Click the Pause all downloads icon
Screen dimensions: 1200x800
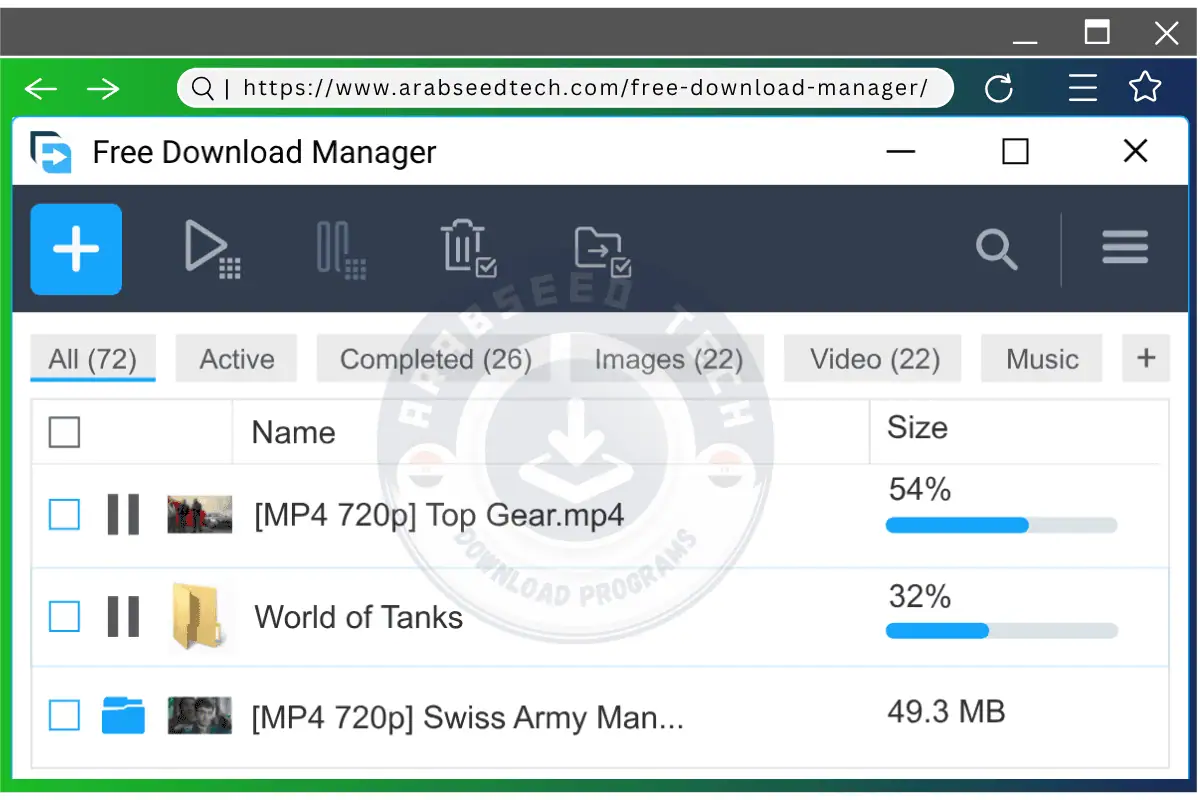(x=340, y=248)
